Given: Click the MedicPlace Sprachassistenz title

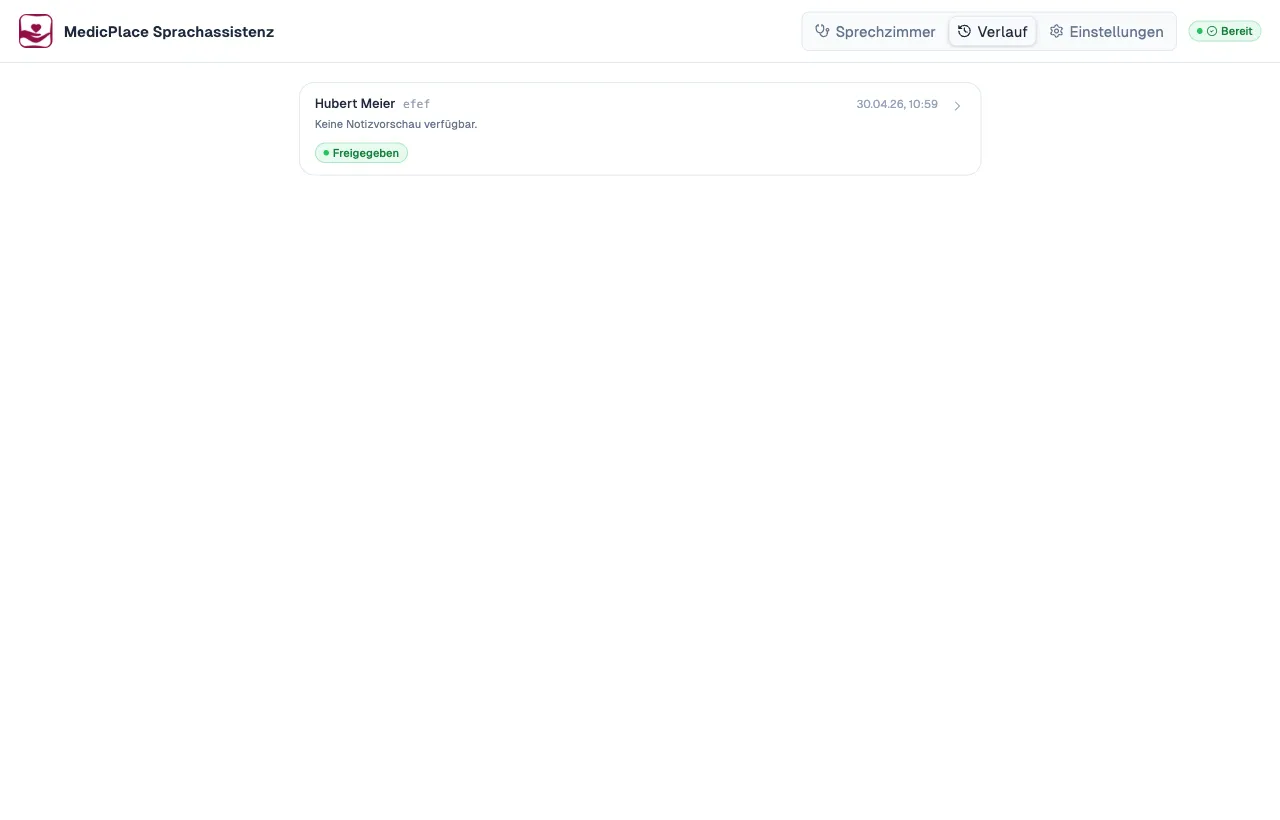Looking at the screenshot, I should tap(169, 31).
